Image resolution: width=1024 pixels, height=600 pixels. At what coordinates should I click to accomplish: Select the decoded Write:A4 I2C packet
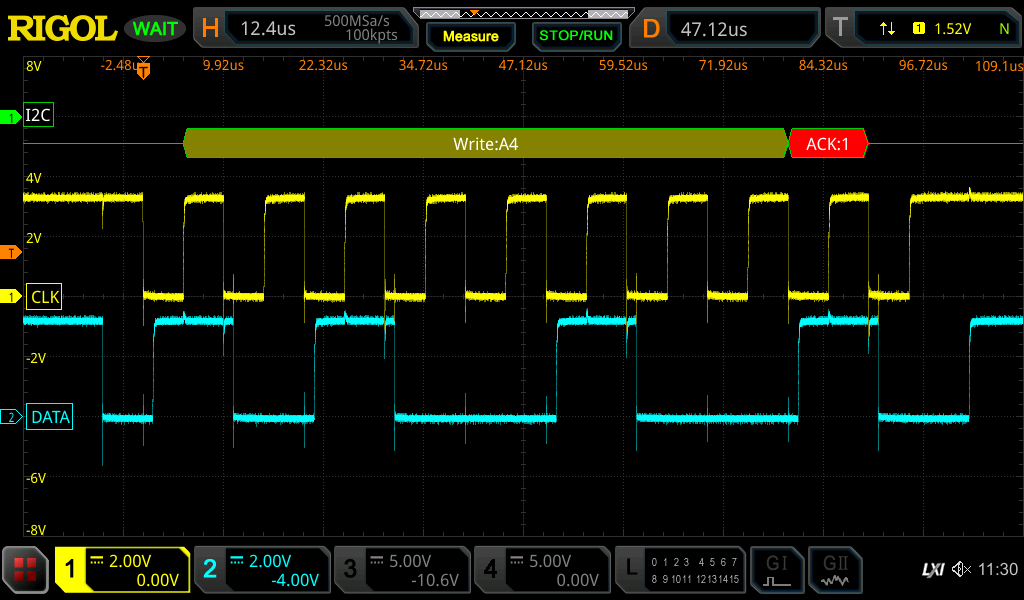pyautogui.click(x=486, y=144)
